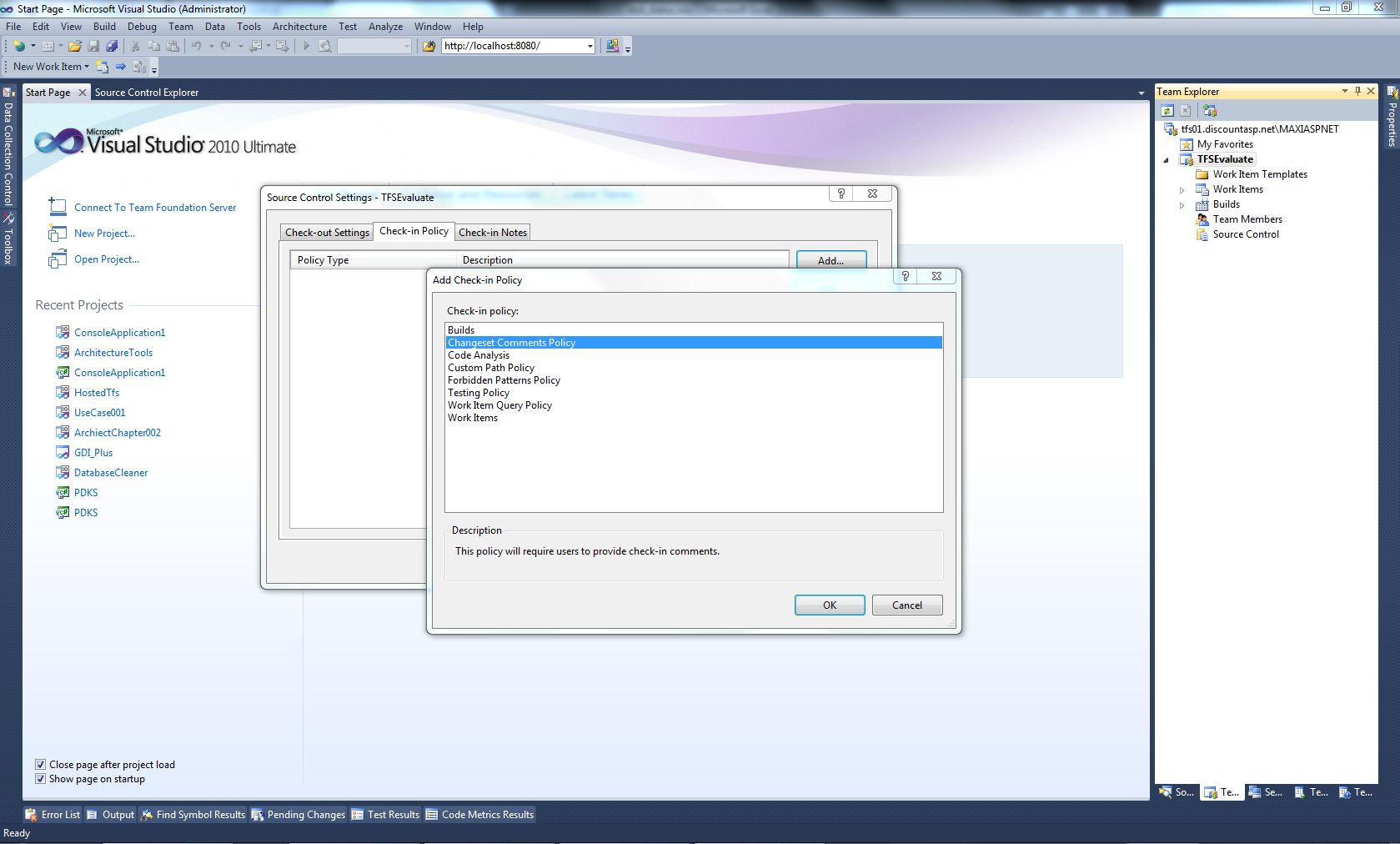Click OK in Add Check-in Policy dialog
This screenshot has width=1400, height=844.
pyautogui.click(x=830, y=605)
